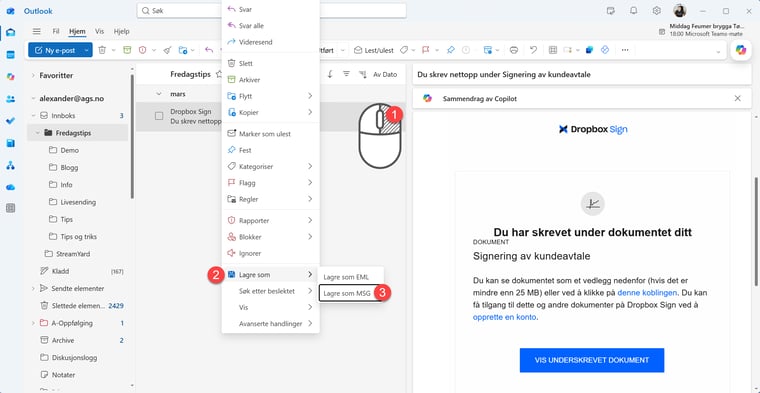The width and height of the screenshot is (760, 393).
Task: Open the notifications bell
Action: [x=633, y=11]
